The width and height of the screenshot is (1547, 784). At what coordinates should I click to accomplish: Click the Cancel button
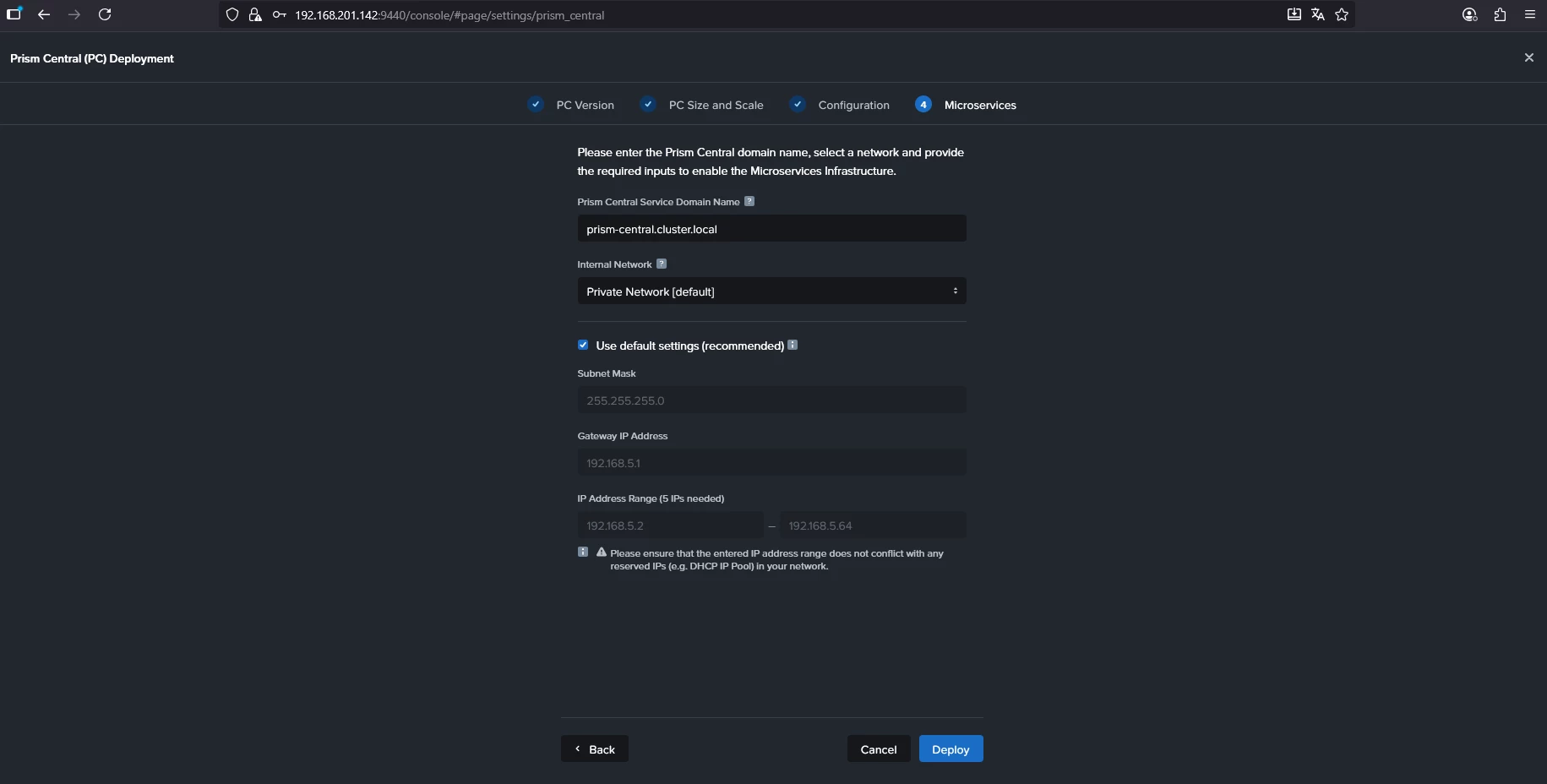pyautogui.click(x=879, y=749)
